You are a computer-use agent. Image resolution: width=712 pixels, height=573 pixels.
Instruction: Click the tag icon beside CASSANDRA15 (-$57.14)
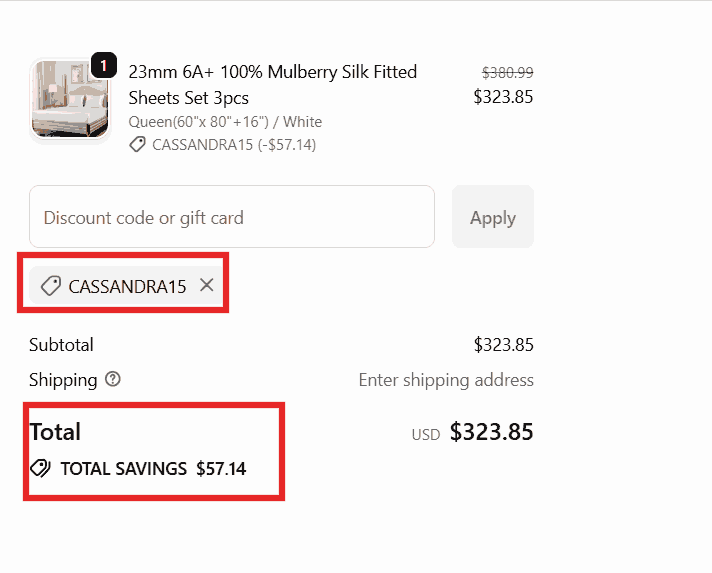tap(137, 145)
